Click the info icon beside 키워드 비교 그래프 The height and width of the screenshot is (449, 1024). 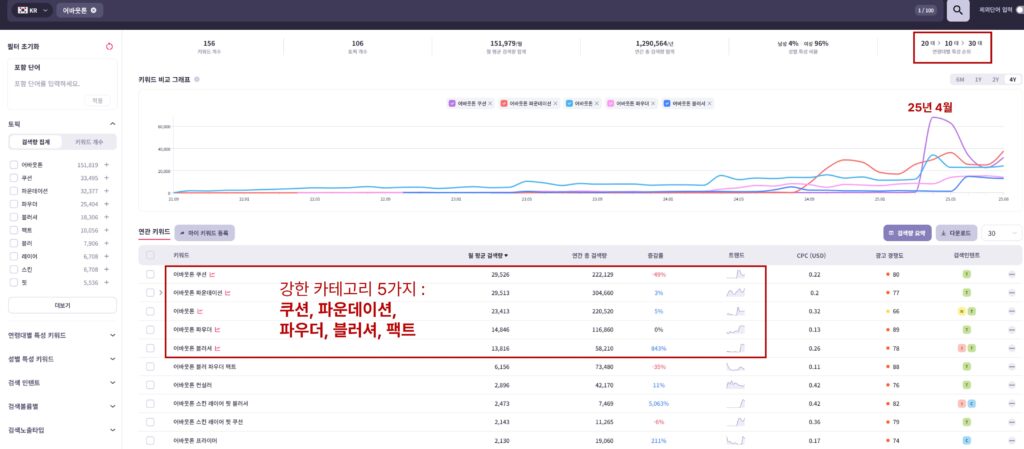pos(197,79)
